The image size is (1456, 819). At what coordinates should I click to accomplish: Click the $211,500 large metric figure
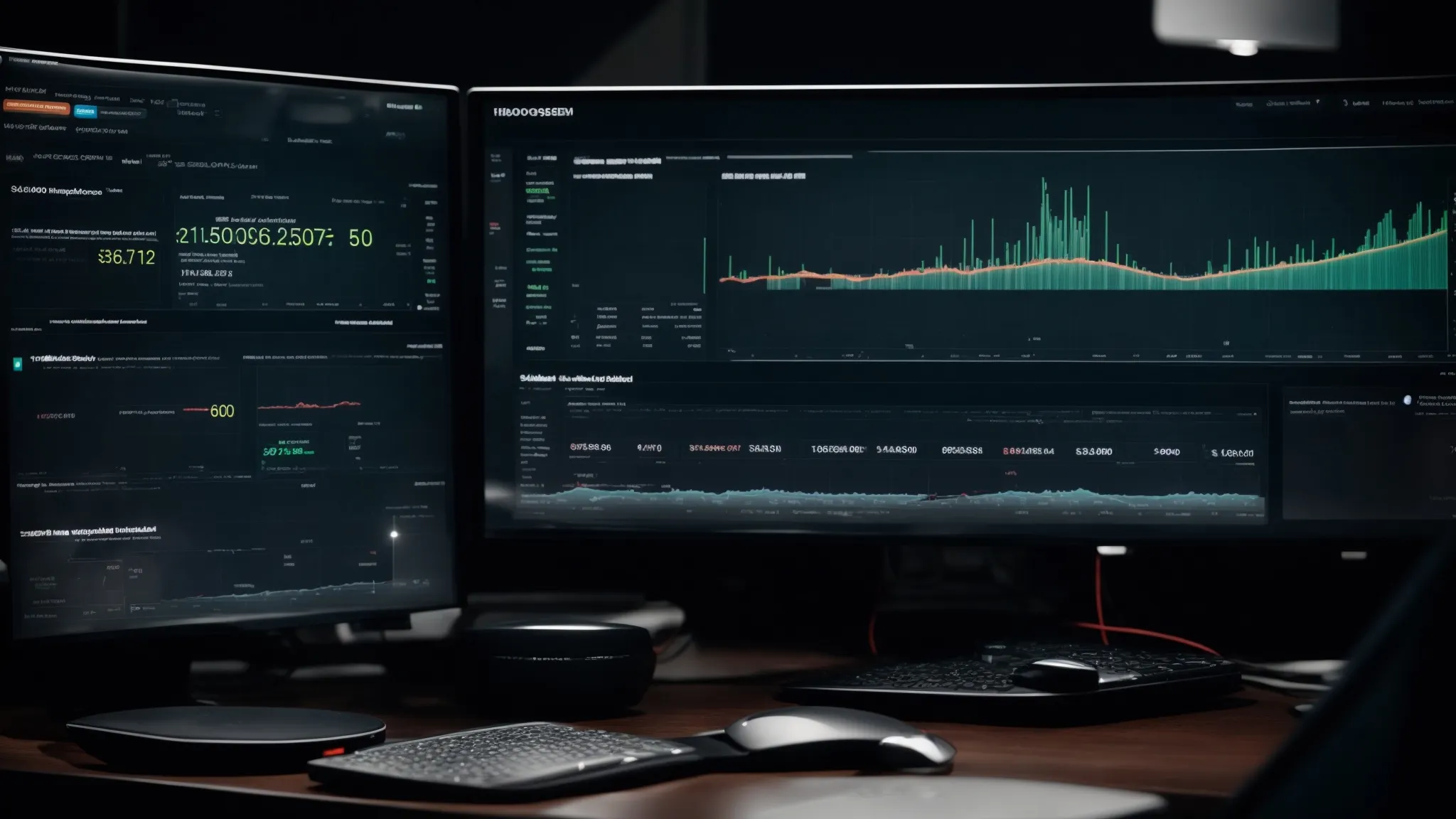210,237
